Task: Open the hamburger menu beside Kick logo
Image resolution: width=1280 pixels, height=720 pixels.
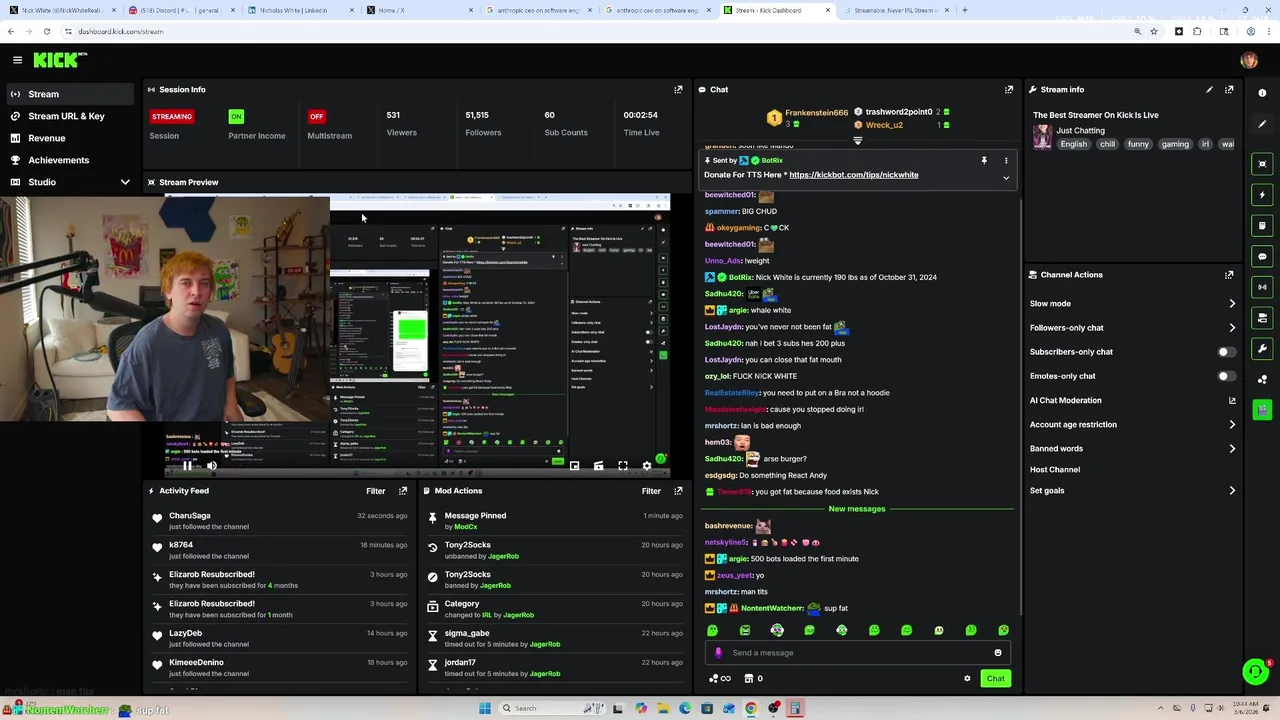Action: coord(17,60)
